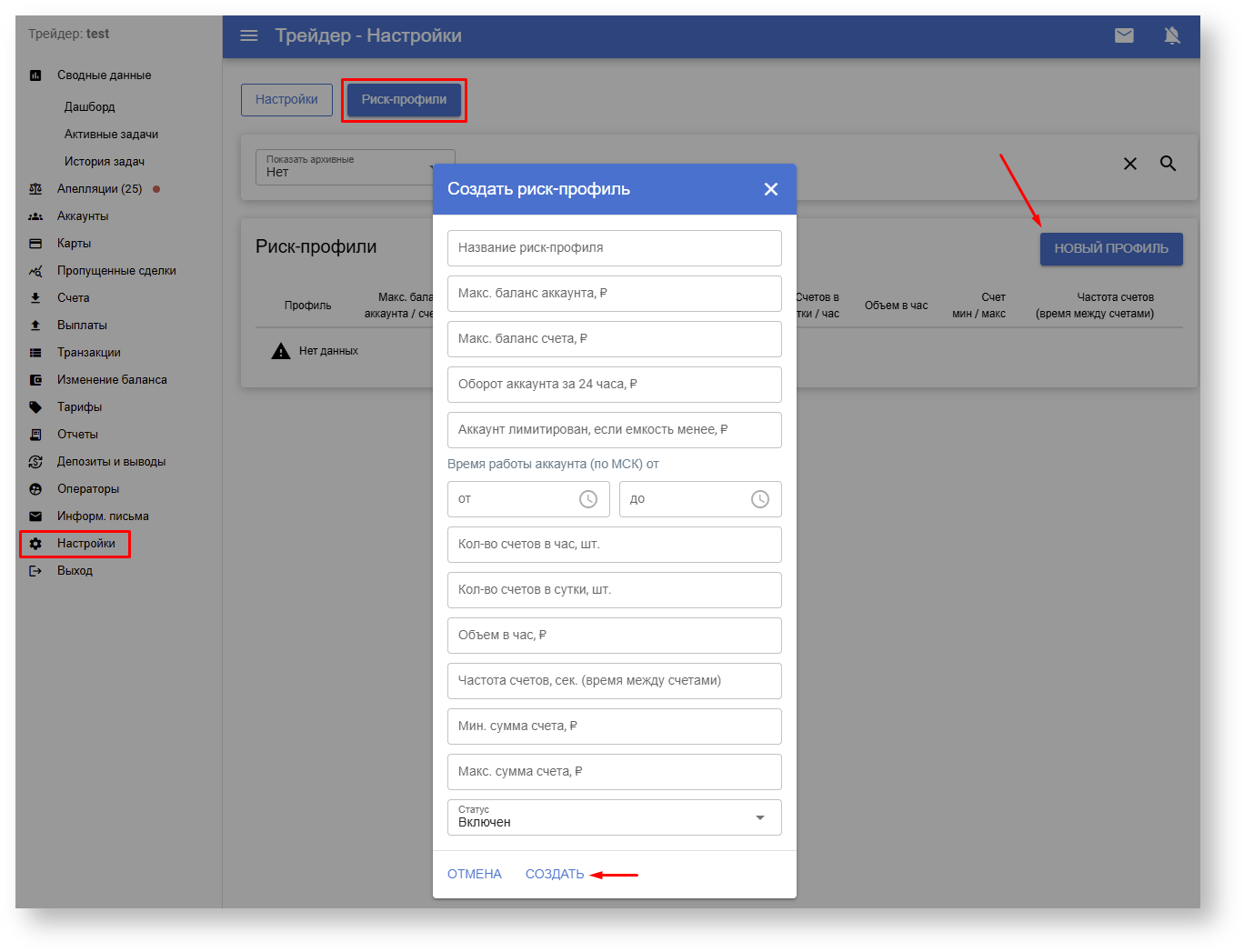Click the search magnifier icon

click(x=1169, y=164)
